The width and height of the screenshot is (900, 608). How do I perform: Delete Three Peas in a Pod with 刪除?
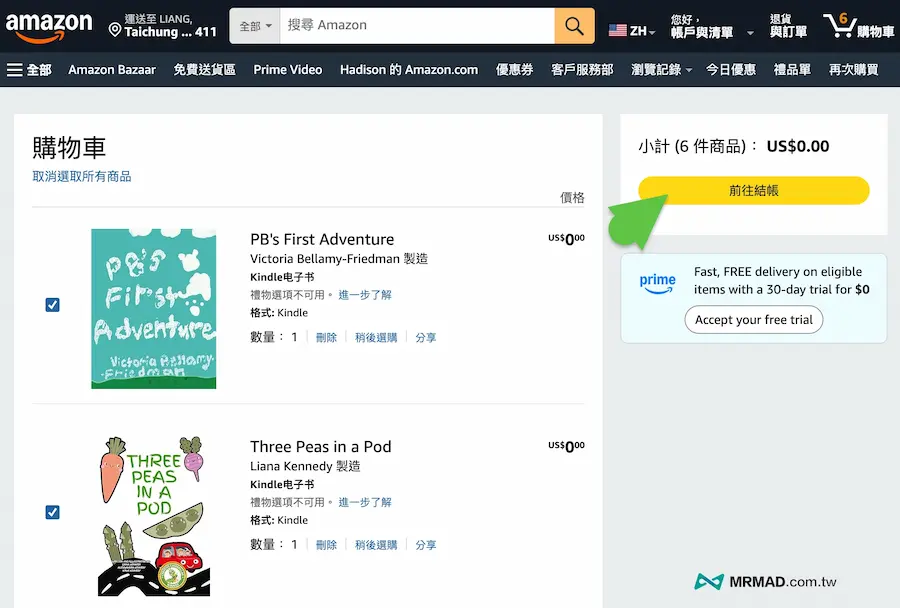coord(326,545)
